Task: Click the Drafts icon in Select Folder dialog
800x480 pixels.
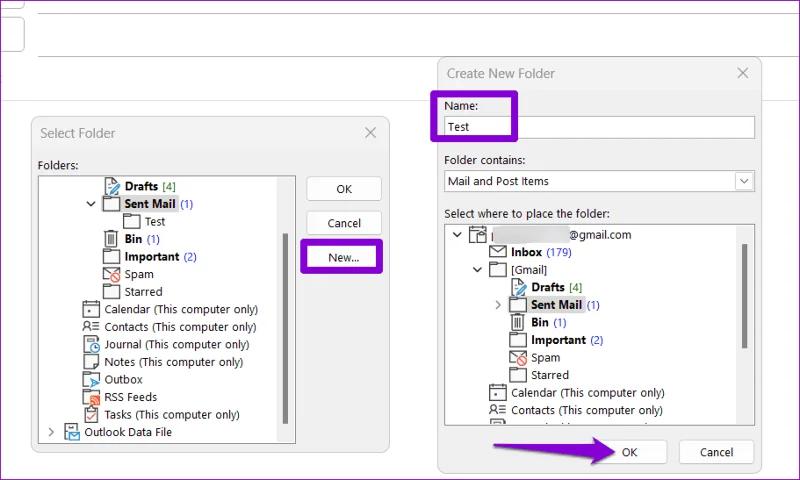Action: pyautogui.click(x=112, y=186)
